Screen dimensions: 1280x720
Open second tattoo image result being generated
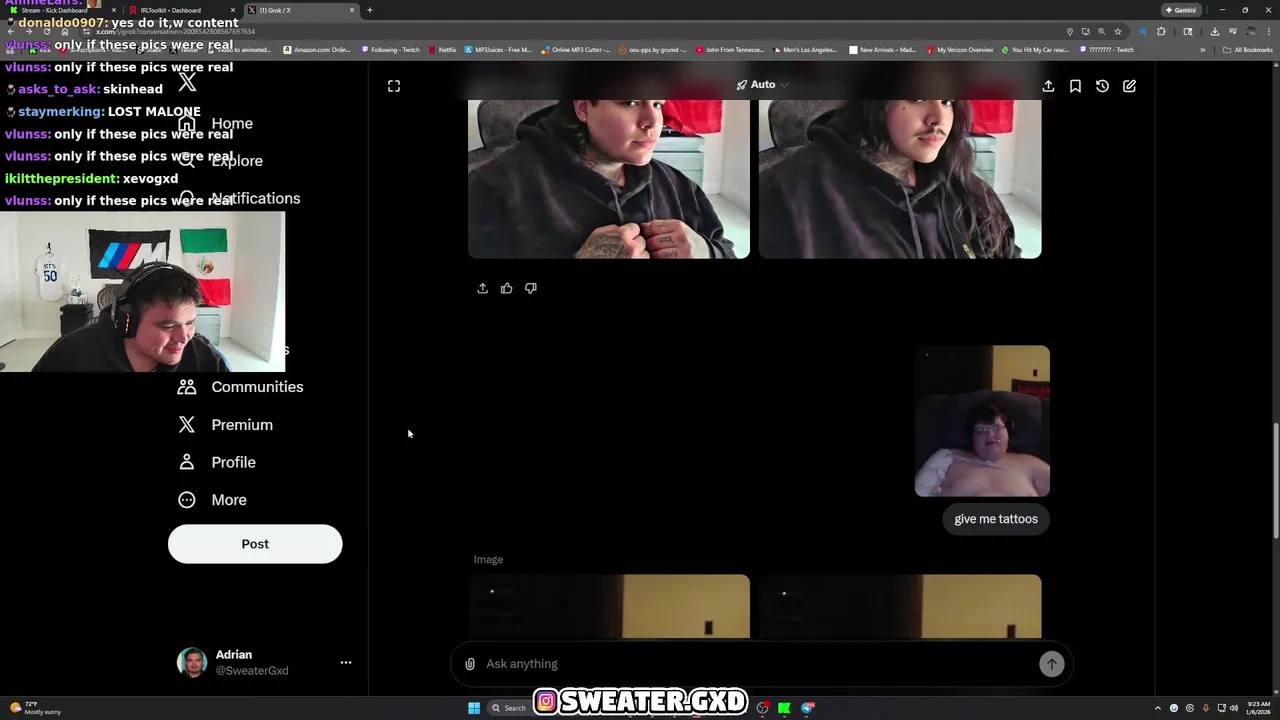pos(900,606)
